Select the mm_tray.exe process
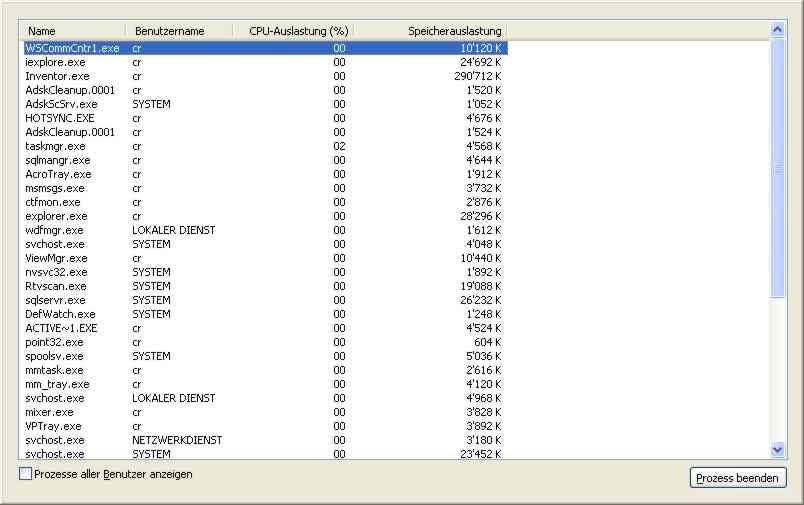This screenshot has height=505, width=804. (265, 385)
